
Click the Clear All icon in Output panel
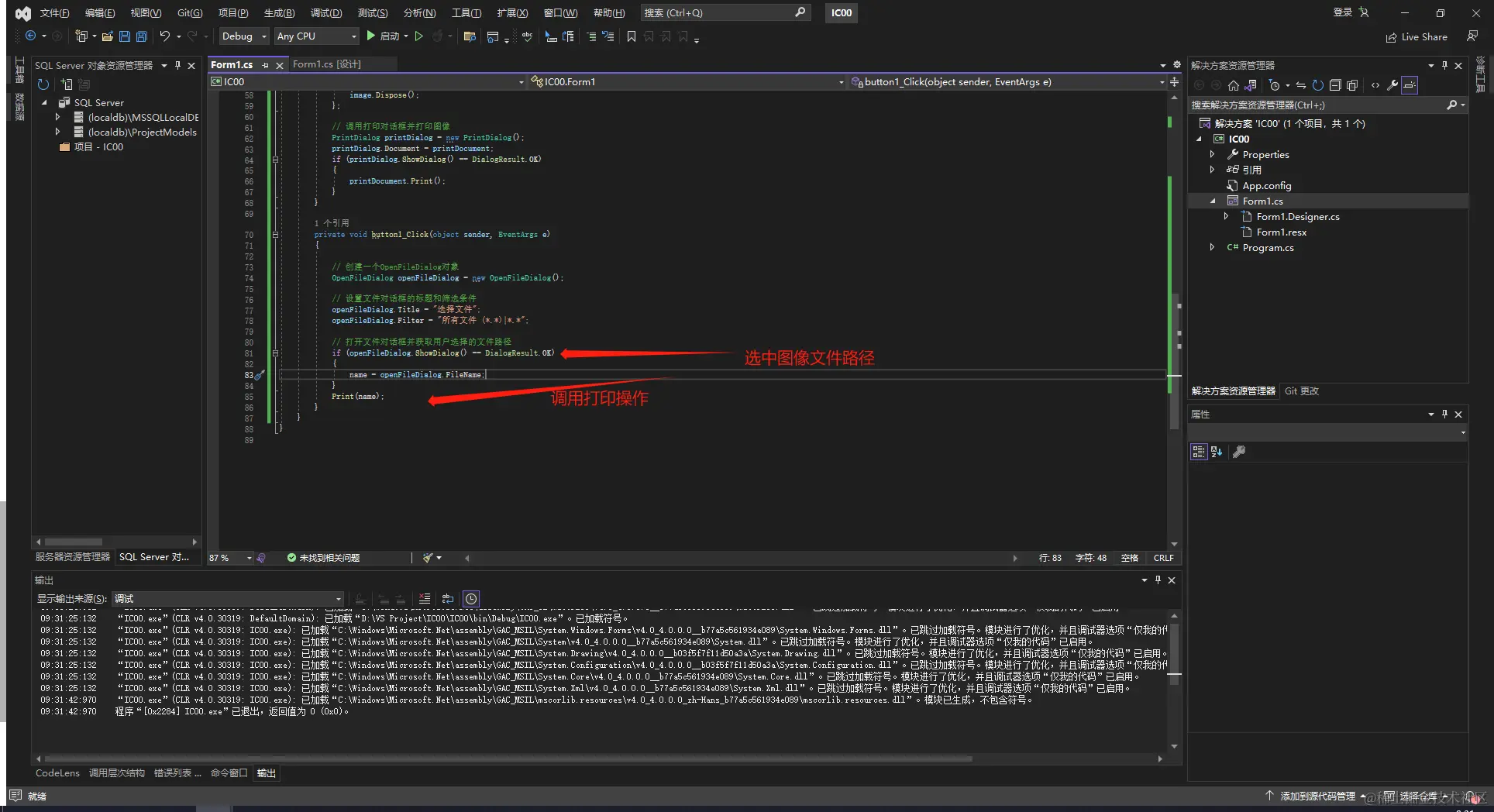click(x=425, y=598)
